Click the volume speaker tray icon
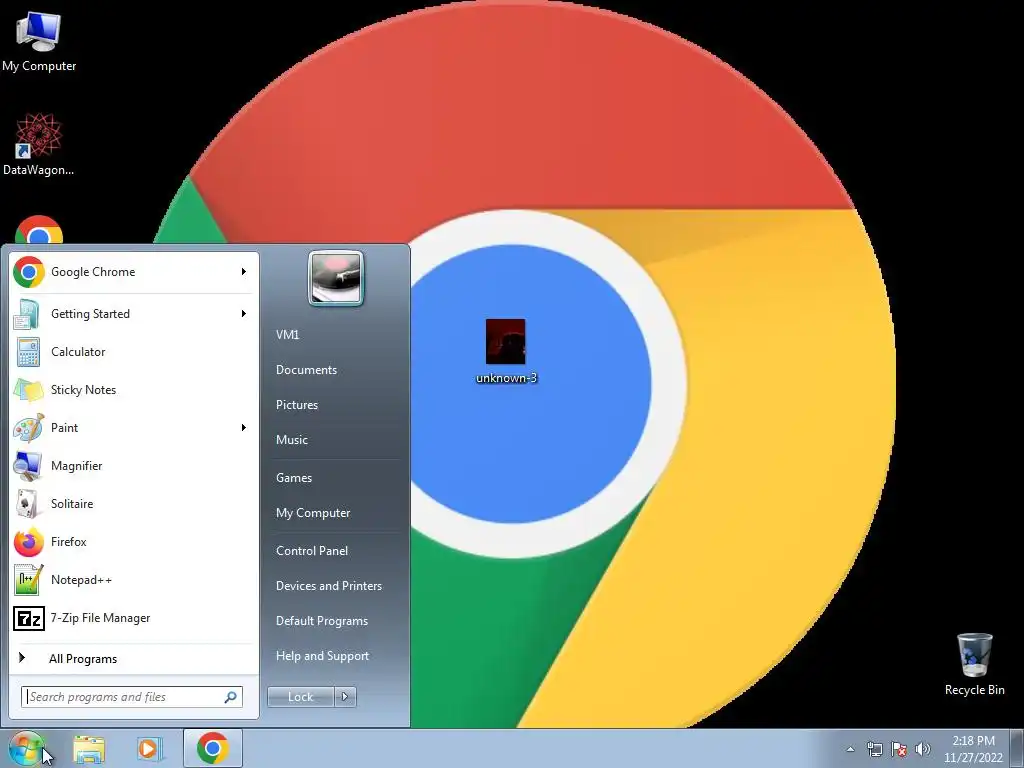The height and width of the screenshot is (768, 1024). pyautogui.click(x=922, y=749)
